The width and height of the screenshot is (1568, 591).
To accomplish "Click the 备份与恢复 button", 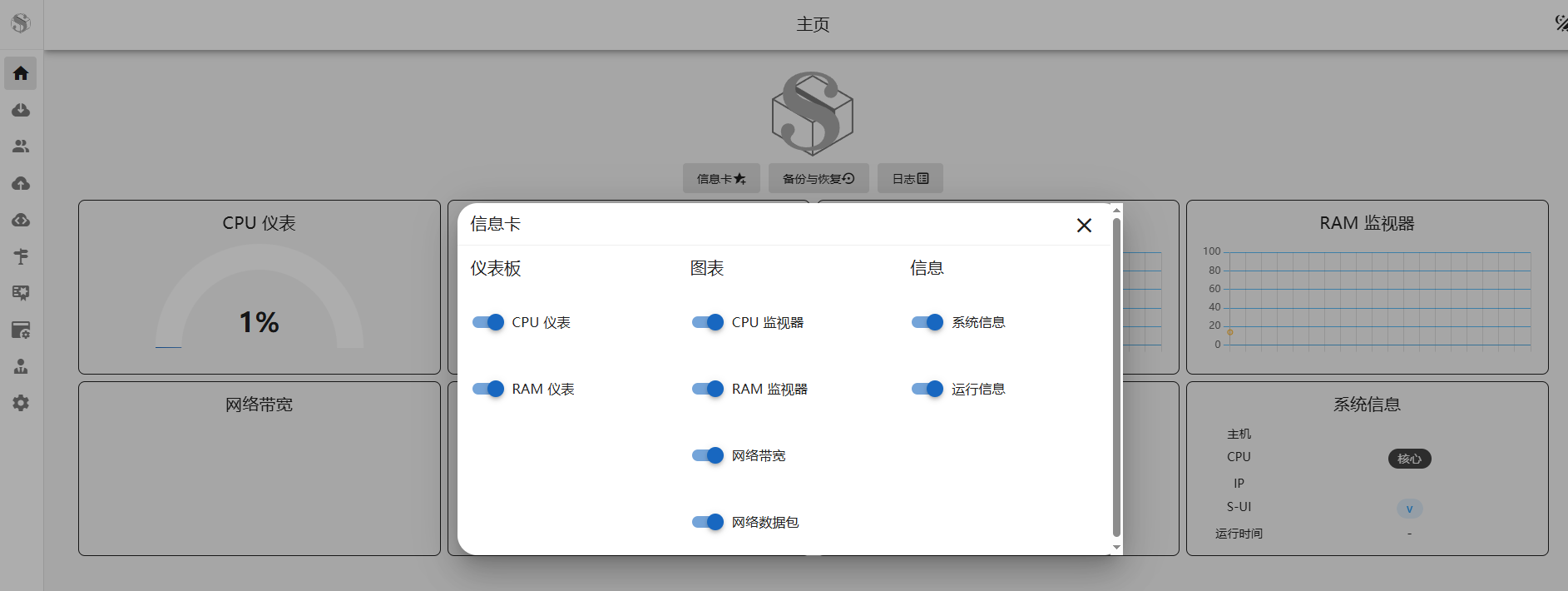I will point(819,178).
